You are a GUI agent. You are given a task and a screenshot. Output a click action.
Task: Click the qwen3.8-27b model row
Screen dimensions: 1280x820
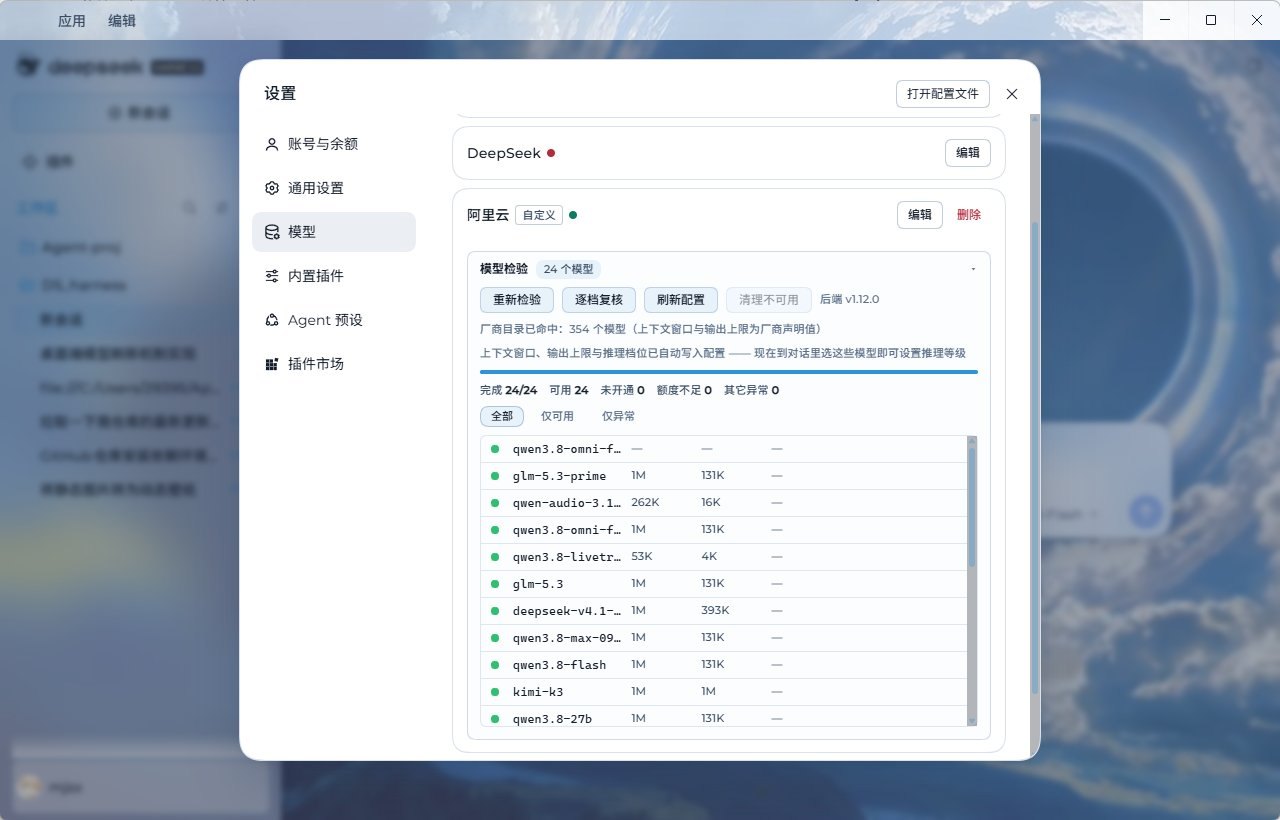[x=723, y=717]
